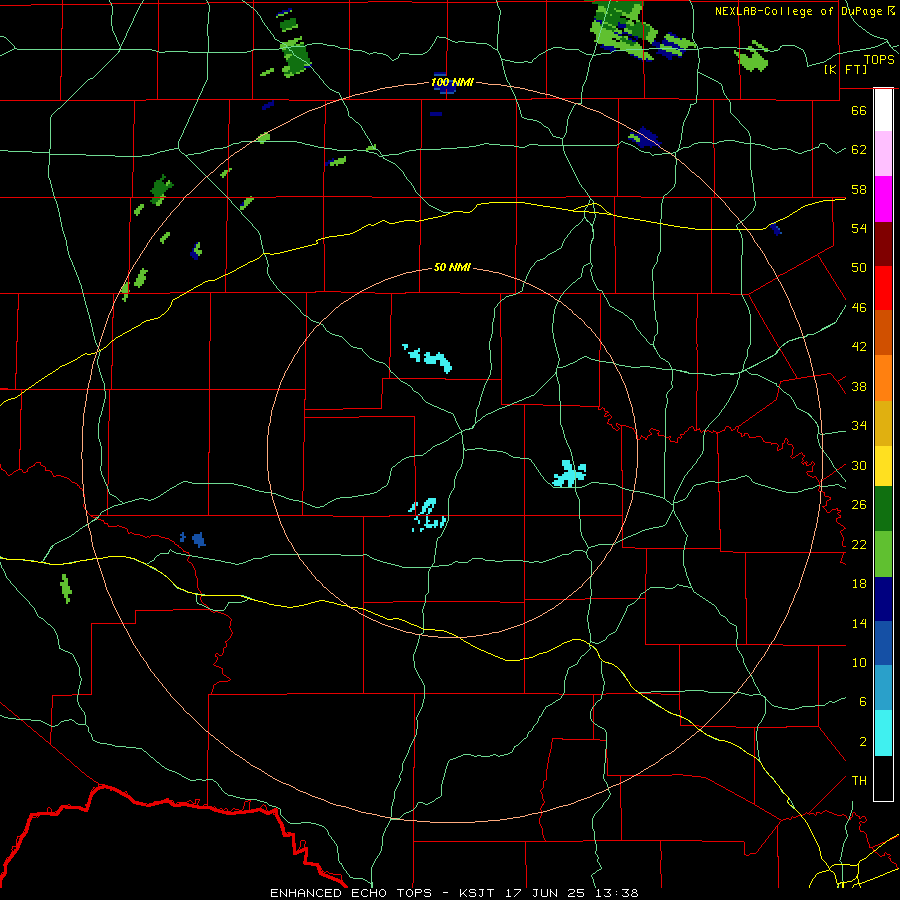Click the [K FT] units label
The height and width of the screenshot is (900, 900).
pyautogui.click(x=845, y=70)
